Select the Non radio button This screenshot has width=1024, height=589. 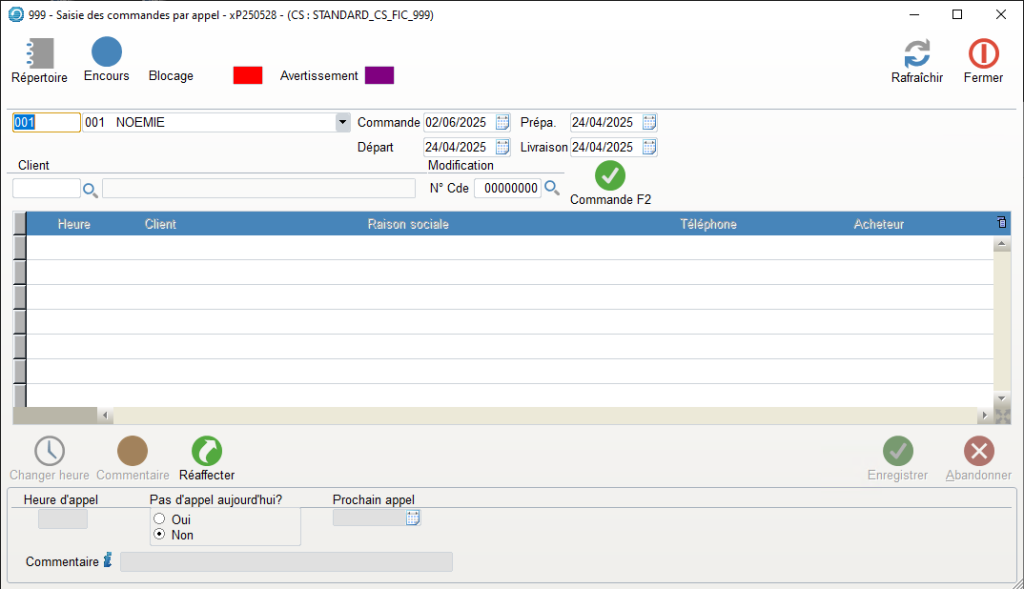159,535
